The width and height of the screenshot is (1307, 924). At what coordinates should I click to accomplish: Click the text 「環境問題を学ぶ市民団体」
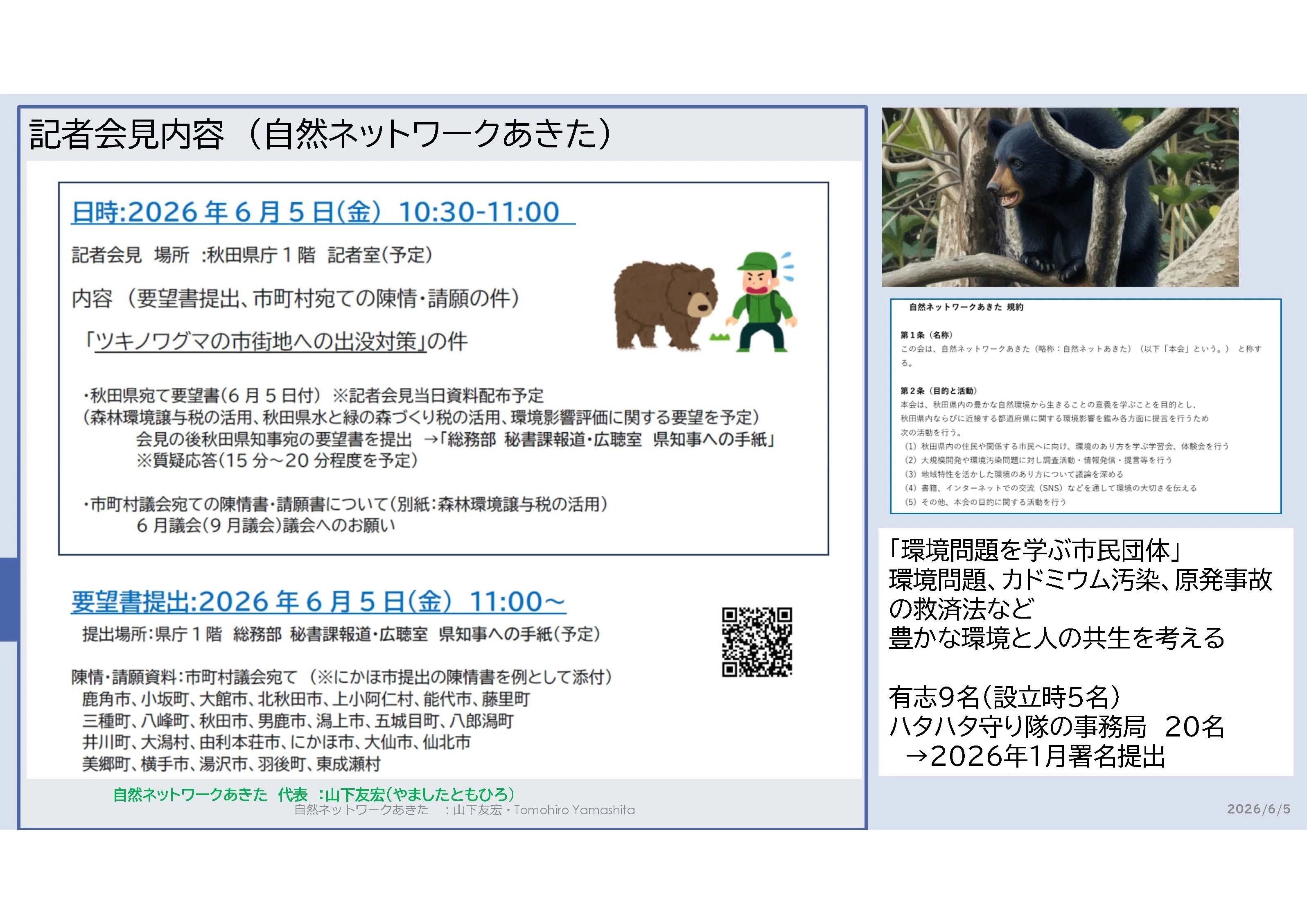(x=1035, y=550)
